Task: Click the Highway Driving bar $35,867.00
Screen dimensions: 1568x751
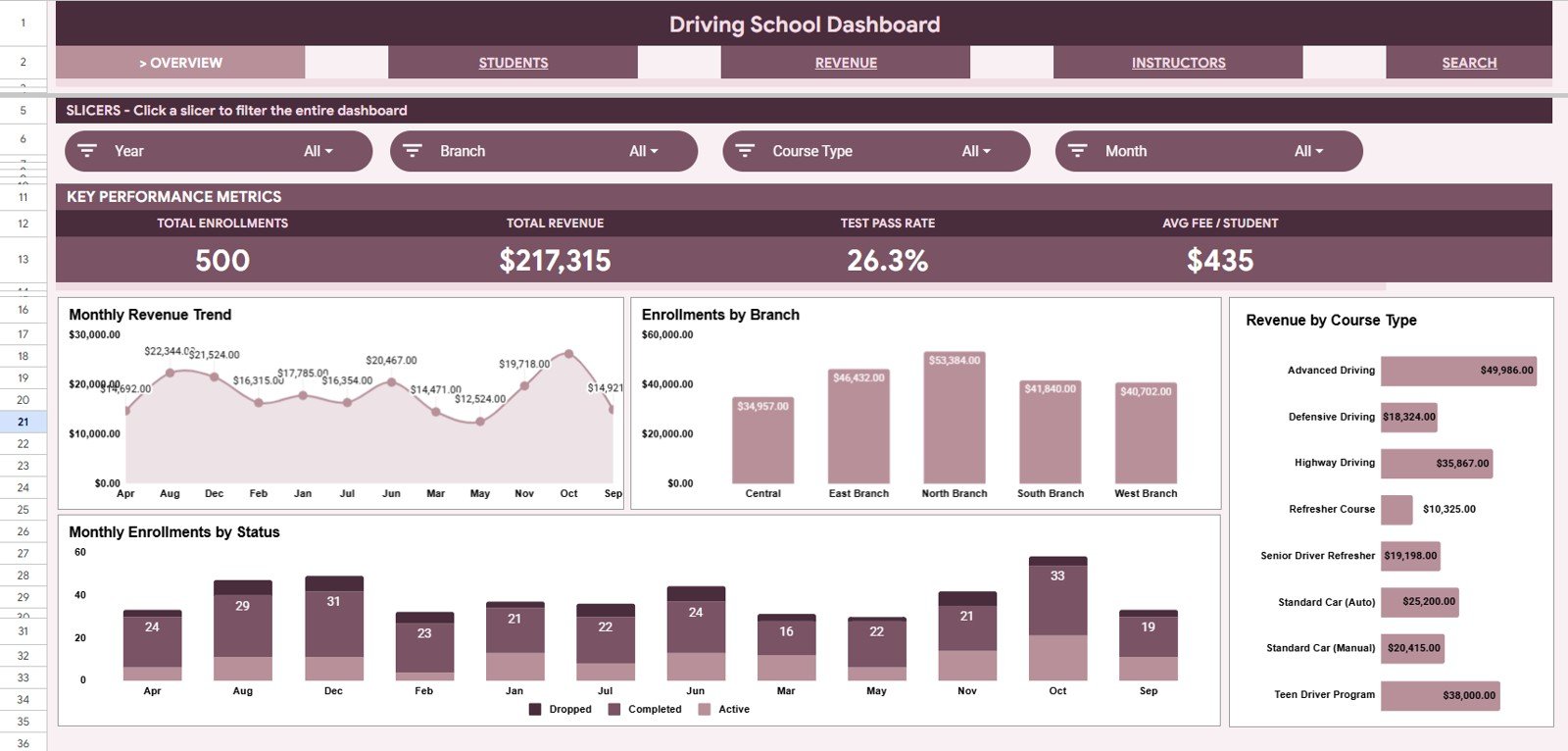Action: pos(1437,463)
